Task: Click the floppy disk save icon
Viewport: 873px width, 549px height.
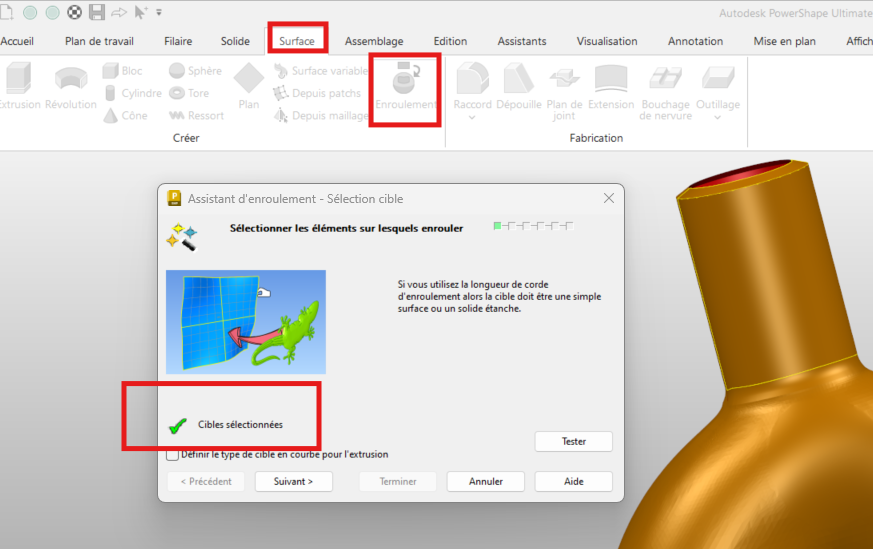Action: [97, 12]
